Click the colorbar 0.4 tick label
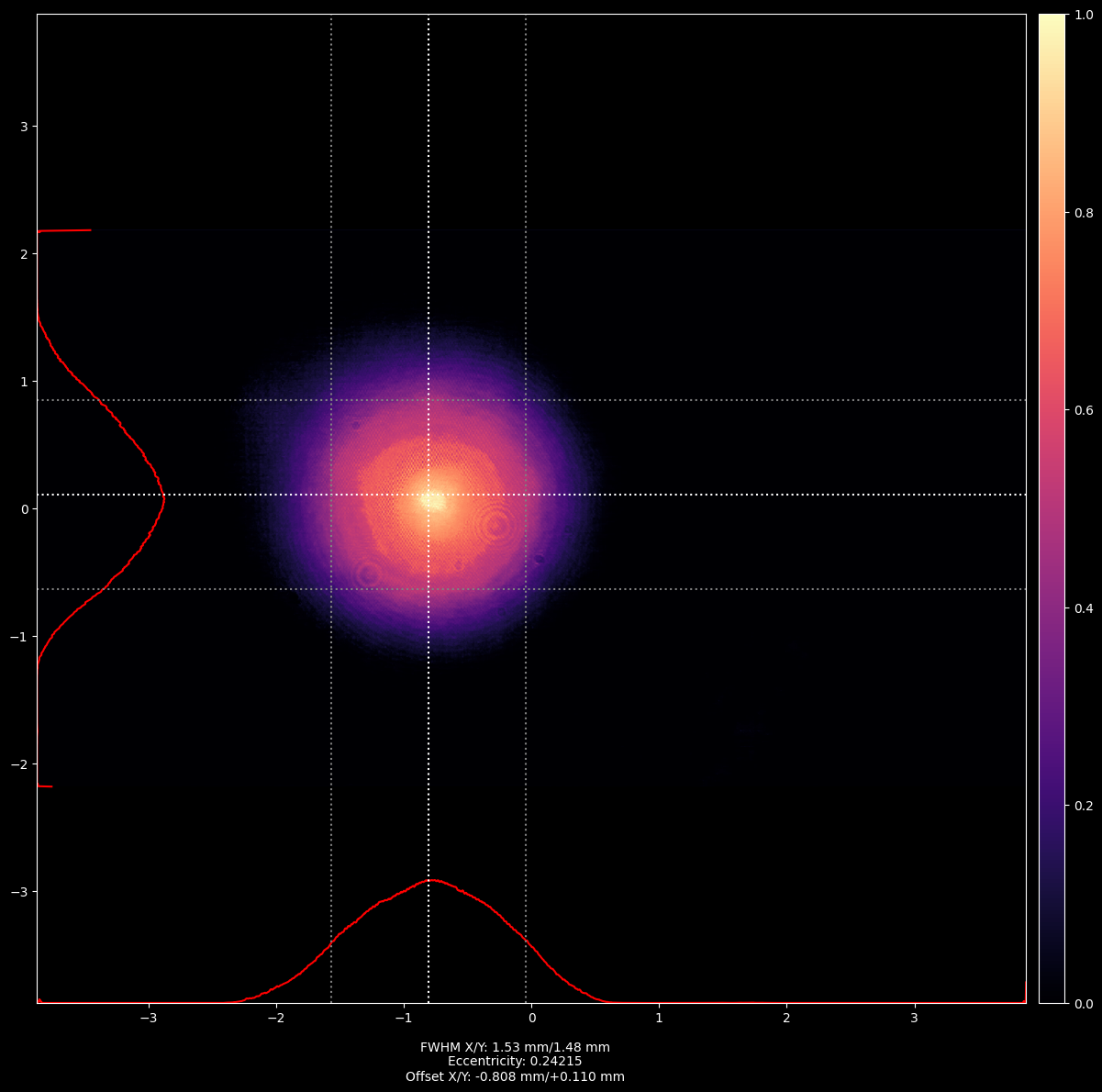The image size is (1102, 1092). coord(1084,608)
